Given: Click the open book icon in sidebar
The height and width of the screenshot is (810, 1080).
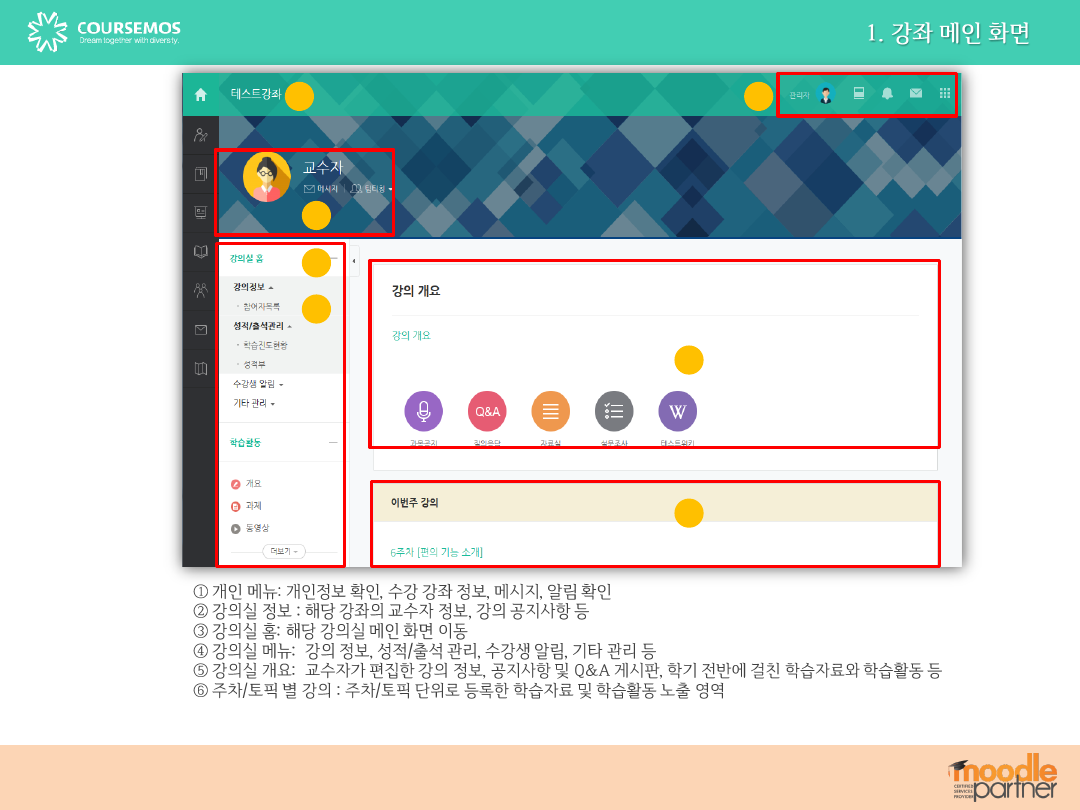Looking at the screenshot, I should tap(200, 252).
